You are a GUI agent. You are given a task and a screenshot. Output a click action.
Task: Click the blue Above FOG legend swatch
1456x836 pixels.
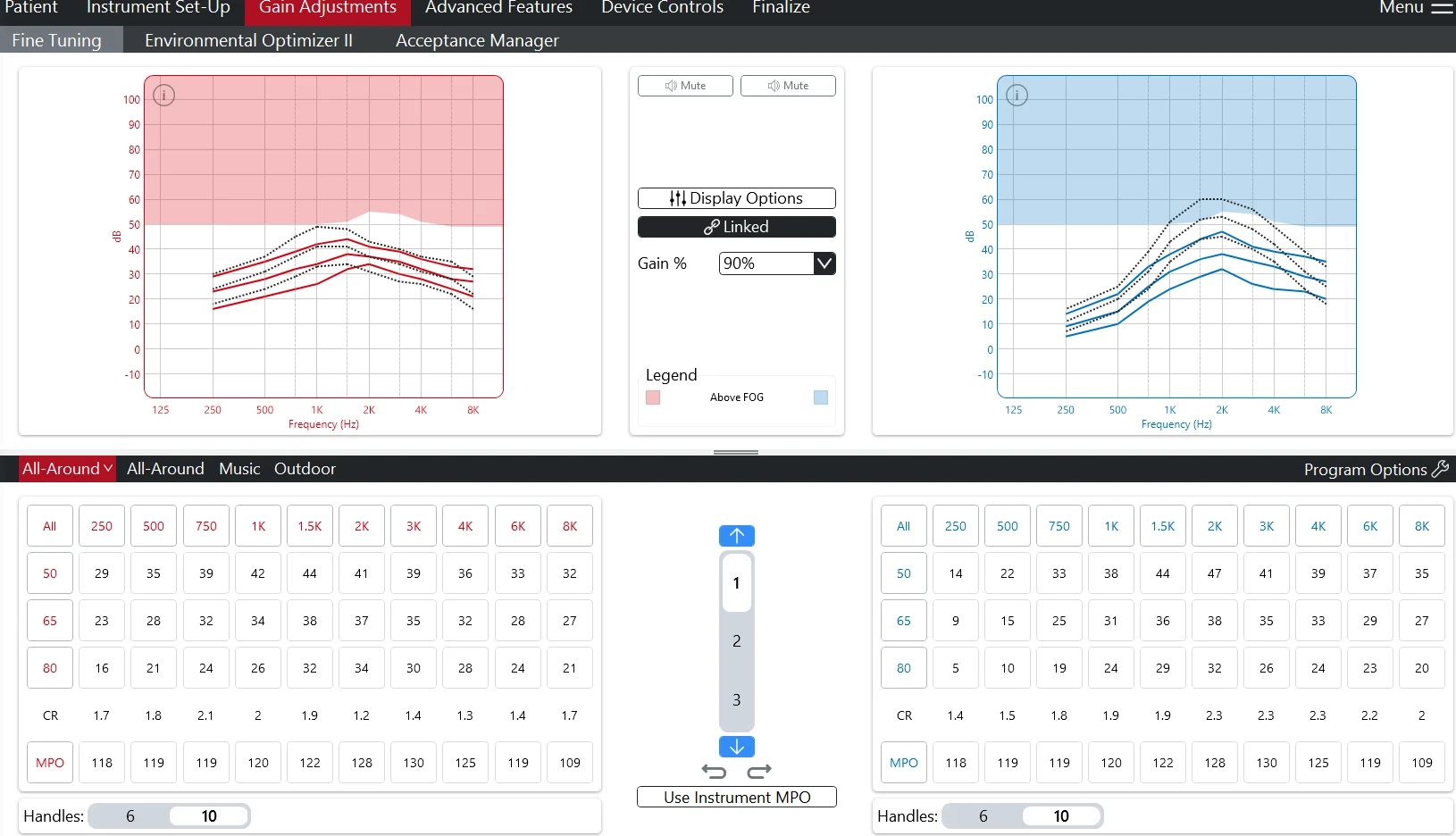(x=821, y=397)
